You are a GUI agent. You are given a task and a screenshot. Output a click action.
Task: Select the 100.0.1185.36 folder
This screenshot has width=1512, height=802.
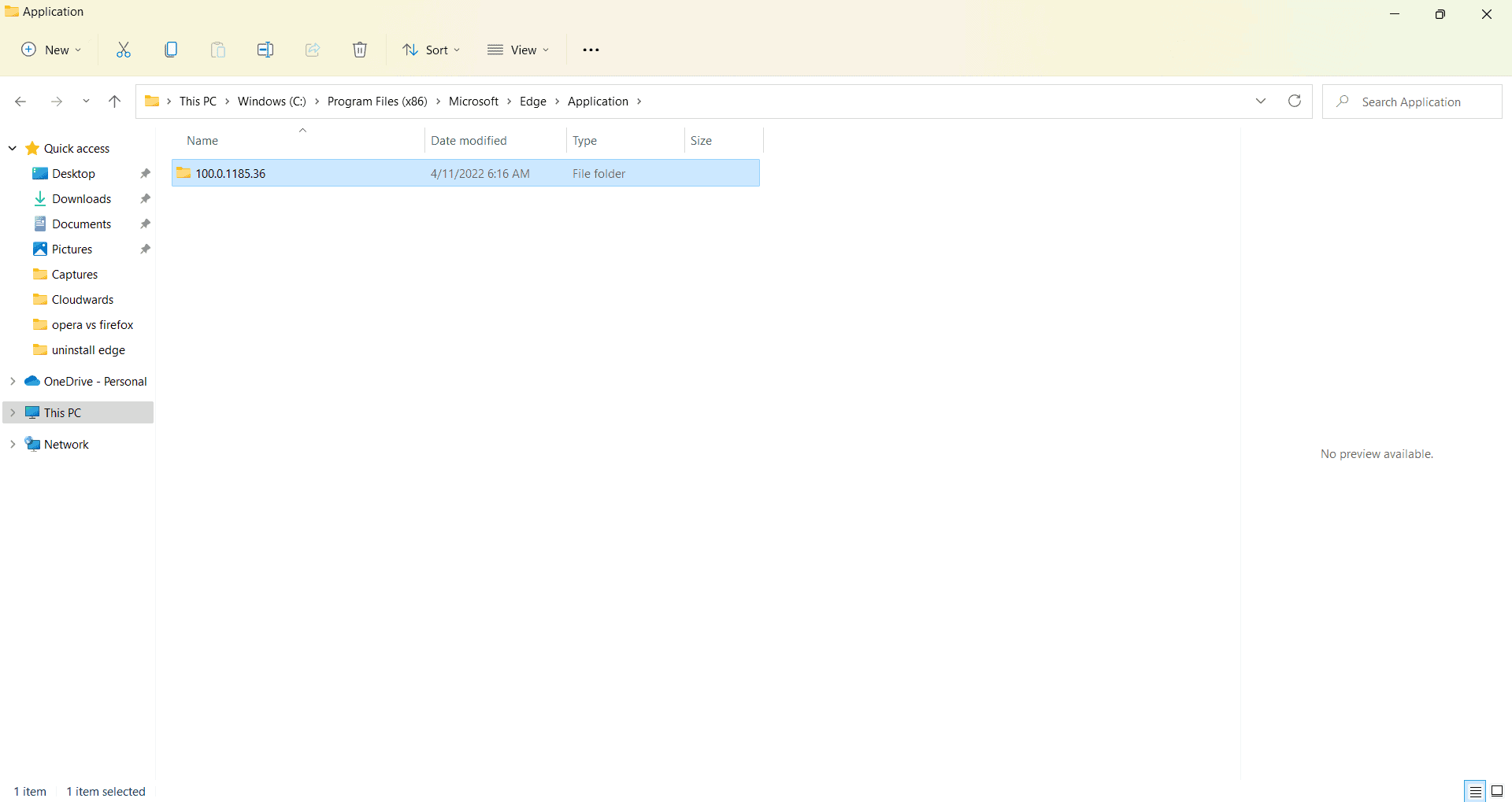465,173
